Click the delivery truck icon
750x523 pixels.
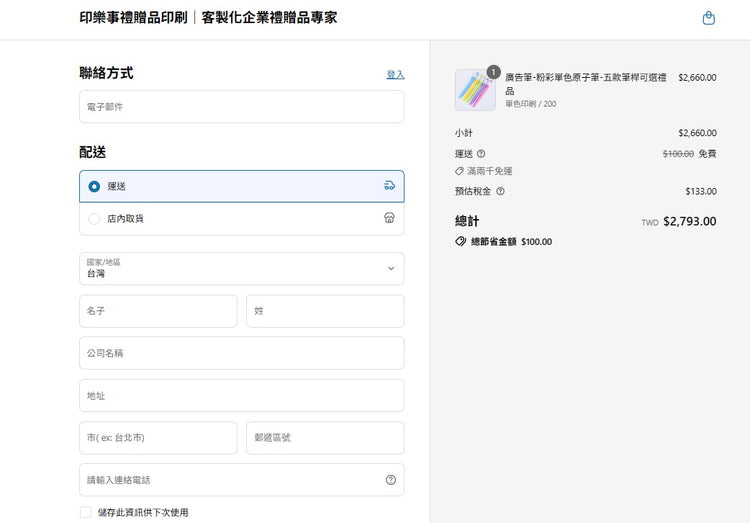[x=389, y=186]
